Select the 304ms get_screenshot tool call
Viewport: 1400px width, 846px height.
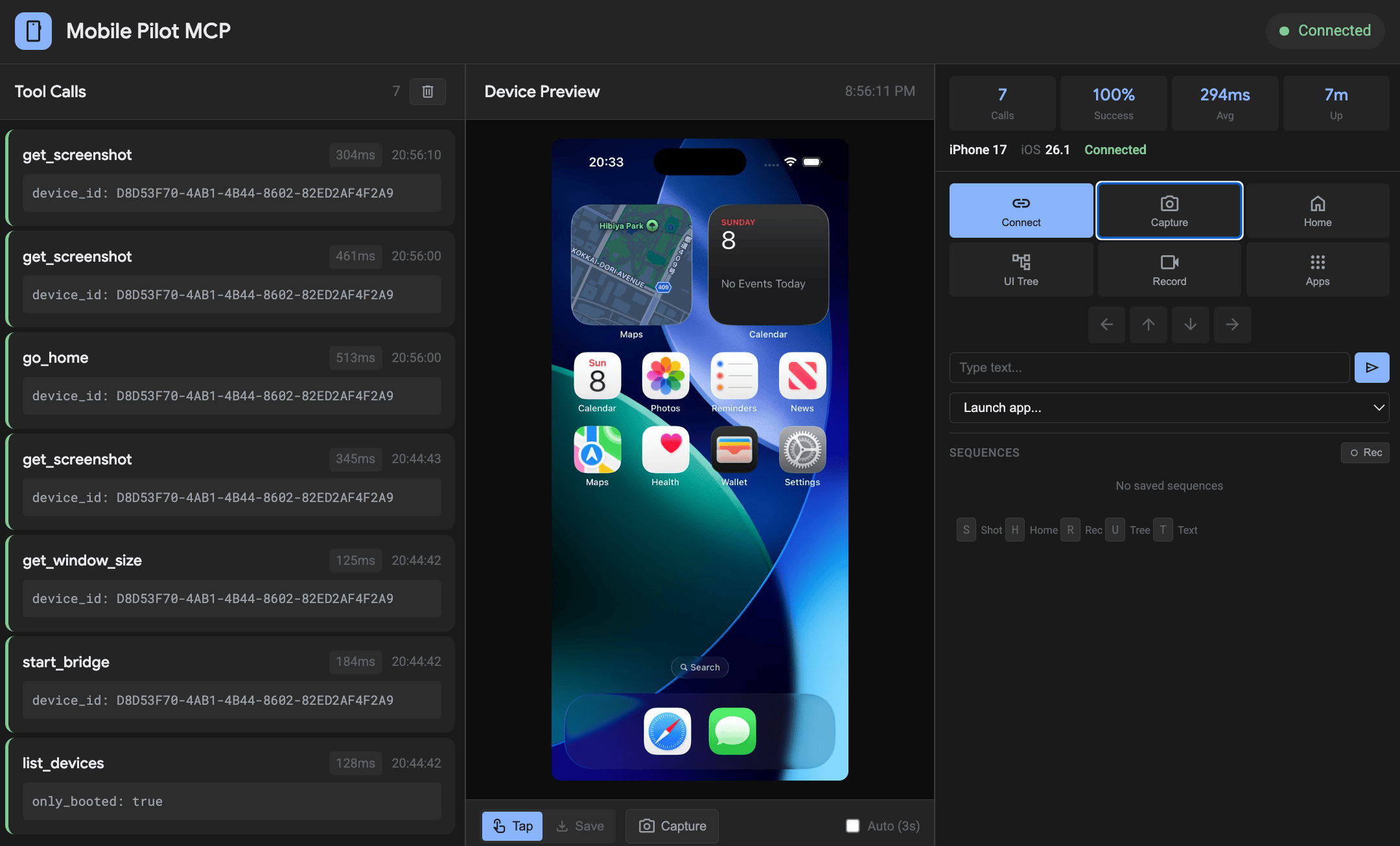(231, 177)
